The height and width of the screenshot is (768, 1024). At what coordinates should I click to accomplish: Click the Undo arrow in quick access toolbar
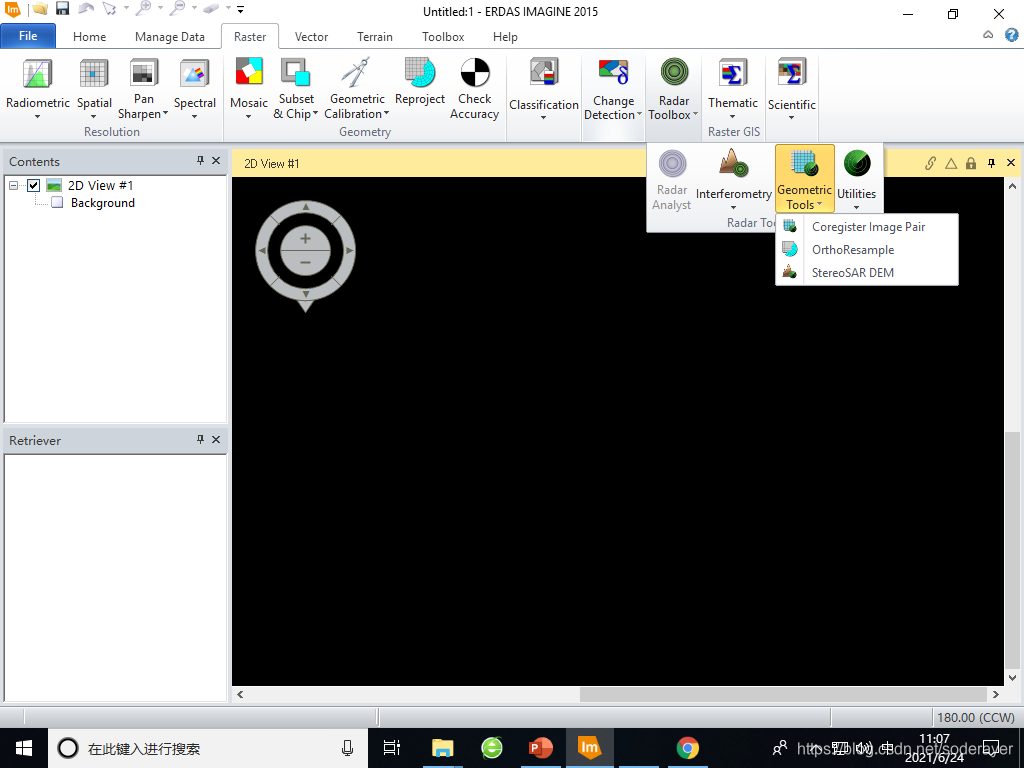[86, 9]
